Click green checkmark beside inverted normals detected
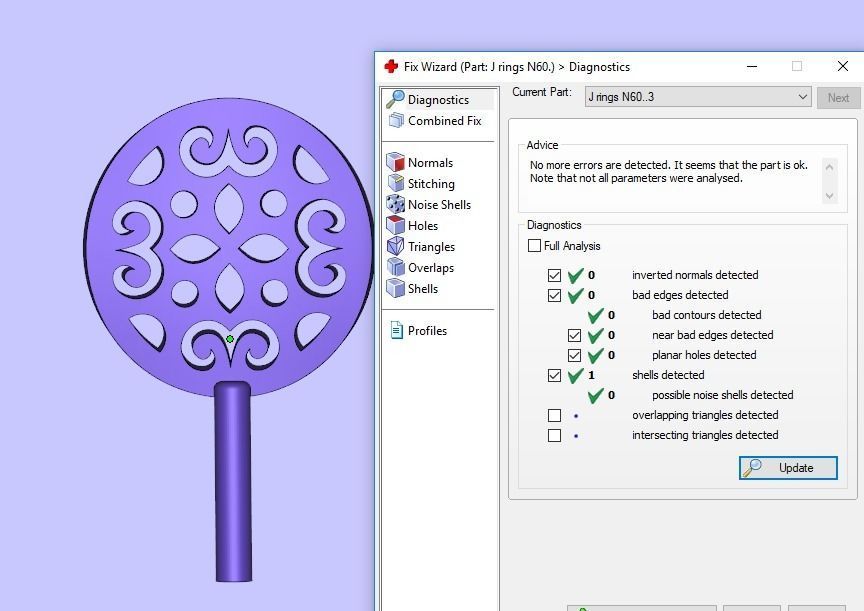Image resolution: width=864 pixels, height=611 pixels. click(x=575, y=275)
